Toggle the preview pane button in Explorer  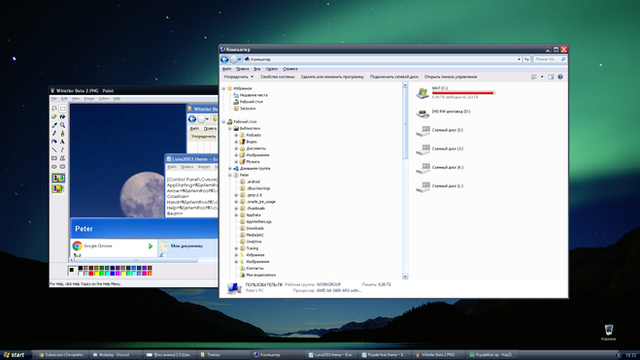click(x=551, y=77)
